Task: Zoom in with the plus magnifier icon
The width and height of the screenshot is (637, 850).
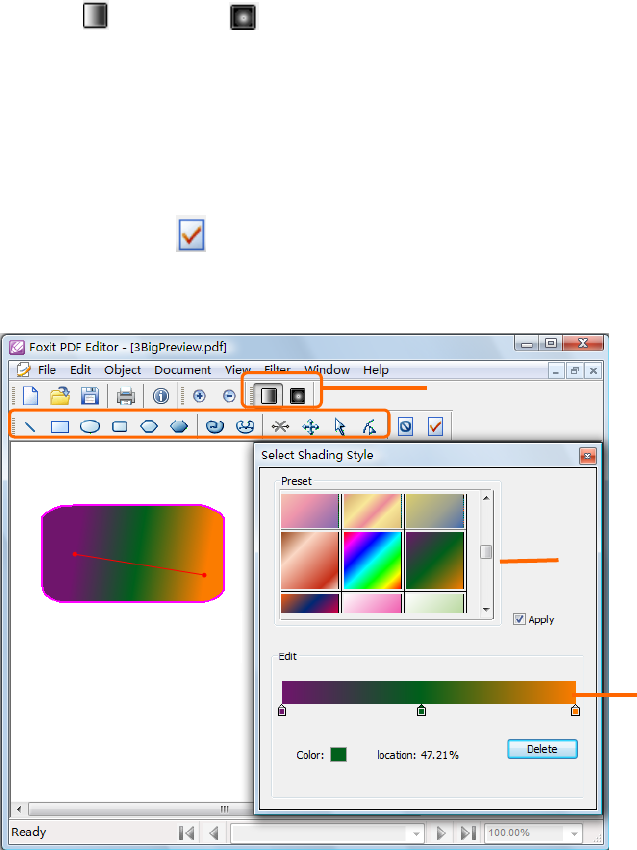Action: click(x=200, y=396)
